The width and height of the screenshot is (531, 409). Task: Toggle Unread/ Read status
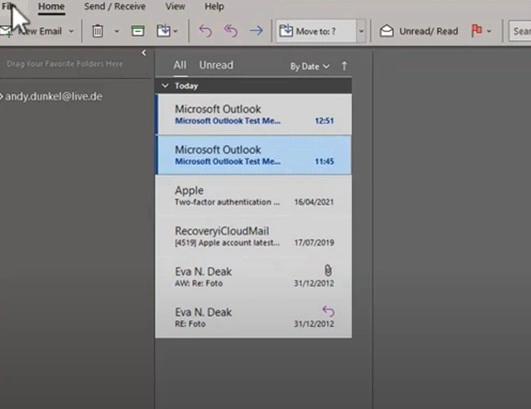click(419, 31)
